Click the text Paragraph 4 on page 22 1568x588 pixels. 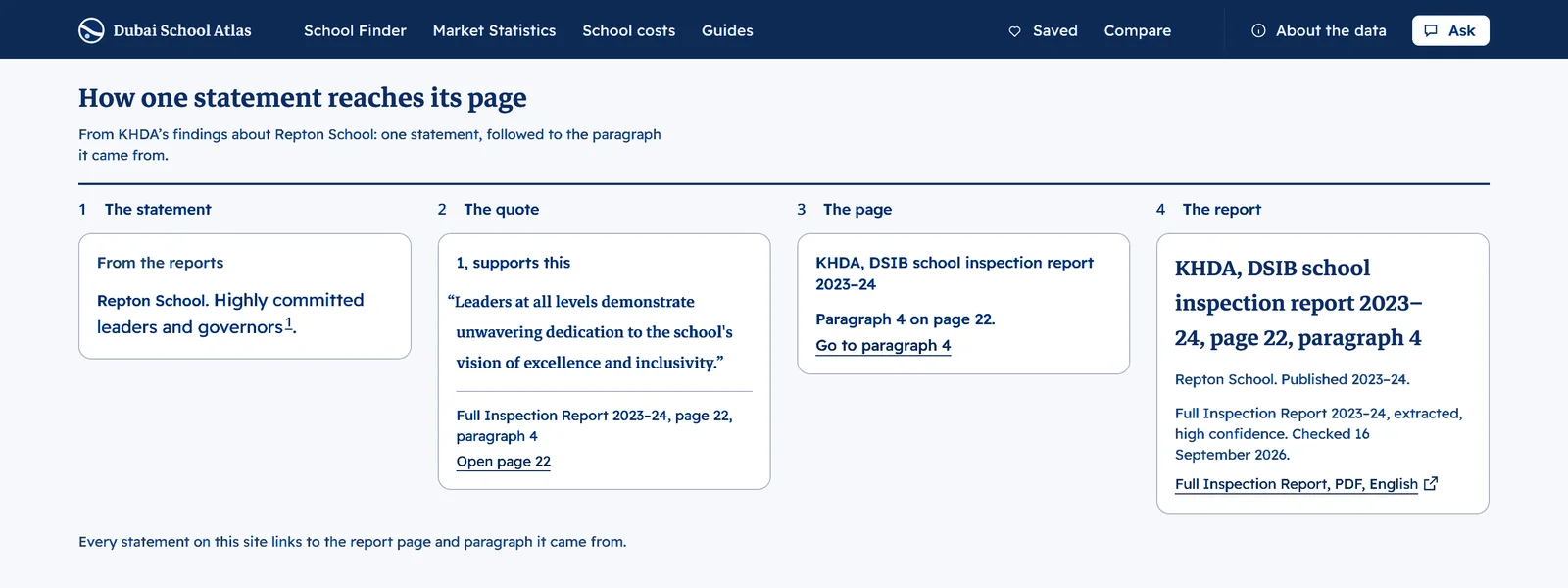(x=906, y=319)
